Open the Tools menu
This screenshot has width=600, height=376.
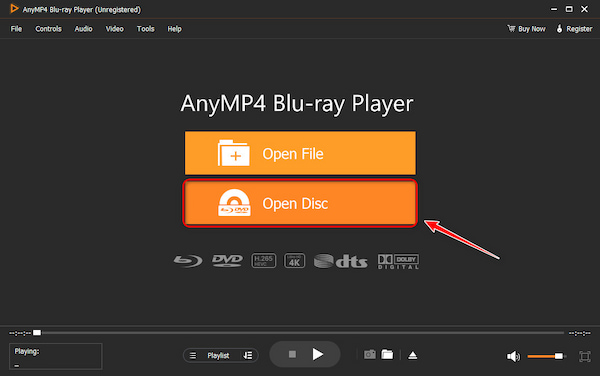coord(145,29)
